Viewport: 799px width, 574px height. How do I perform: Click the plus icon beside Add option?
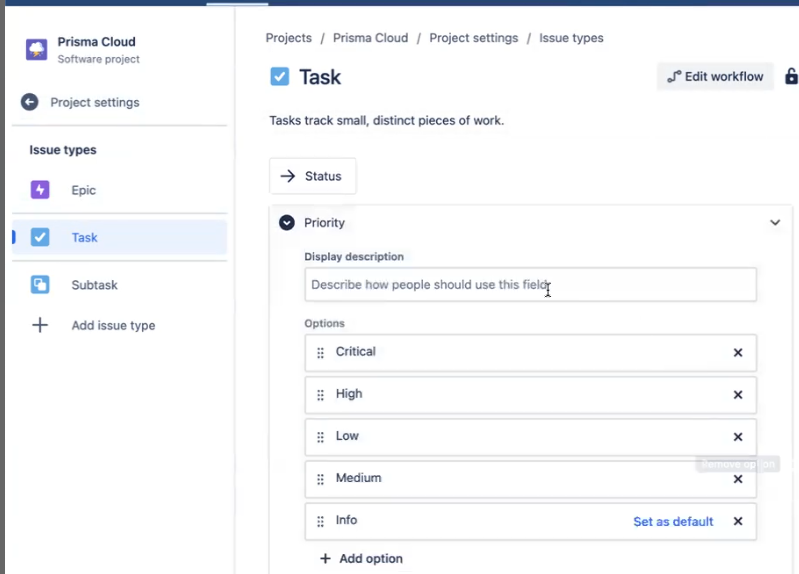tap(325, 559)
